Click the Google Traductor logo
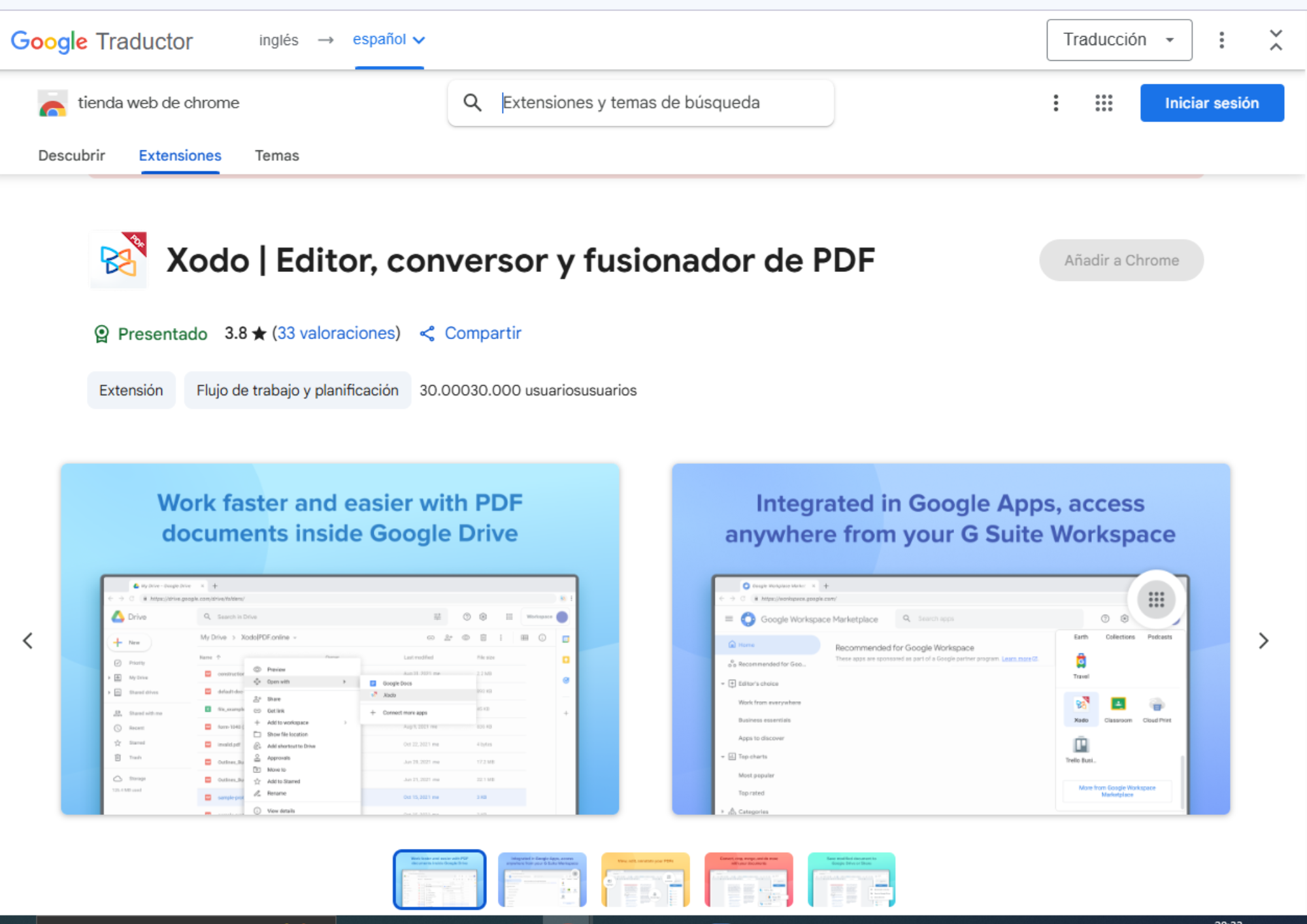Screen dimensions: 1307x924 [102, 41]
